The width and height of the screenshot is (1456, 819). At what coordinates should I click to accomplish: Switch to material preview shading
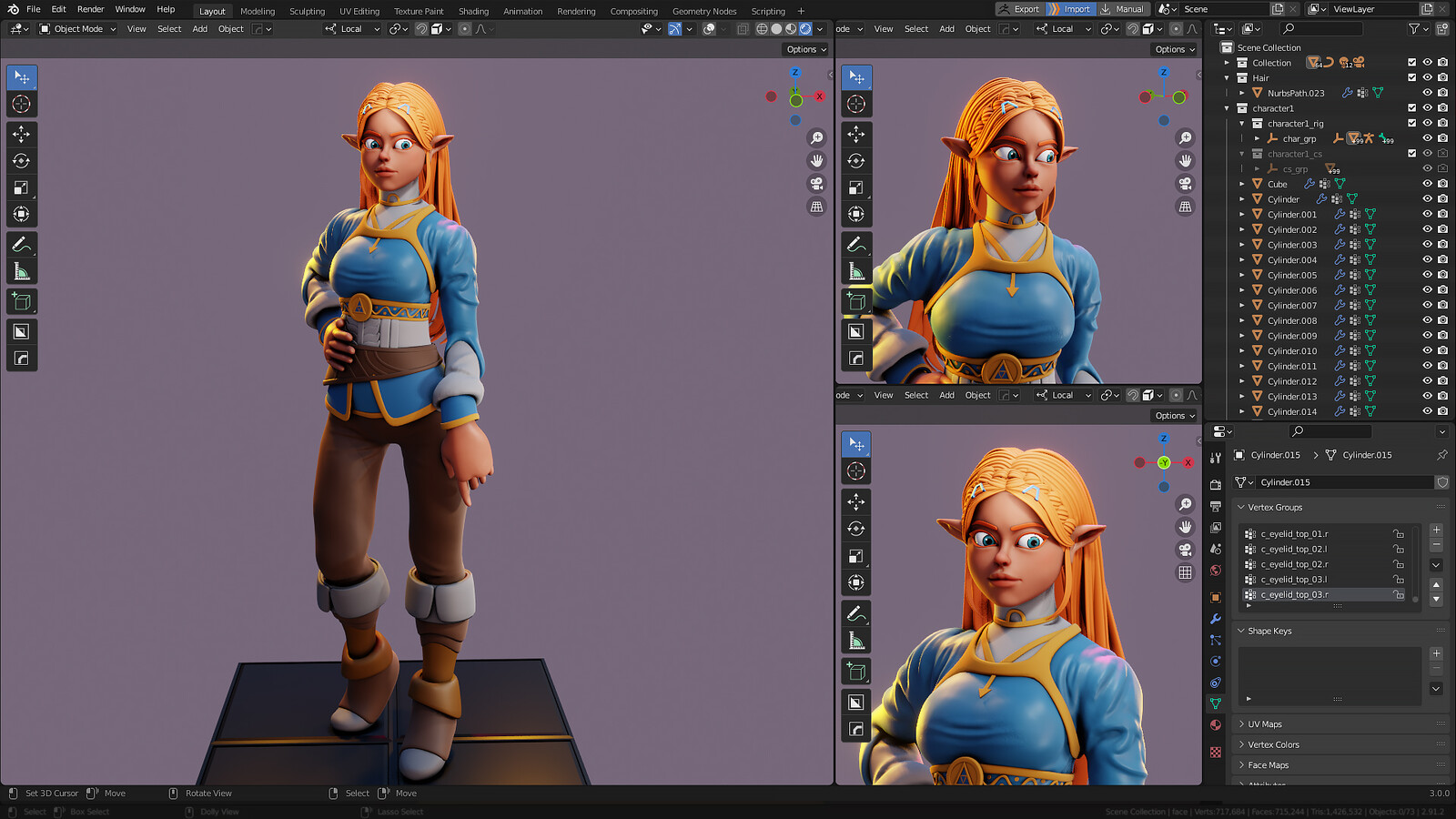point(791,29)
